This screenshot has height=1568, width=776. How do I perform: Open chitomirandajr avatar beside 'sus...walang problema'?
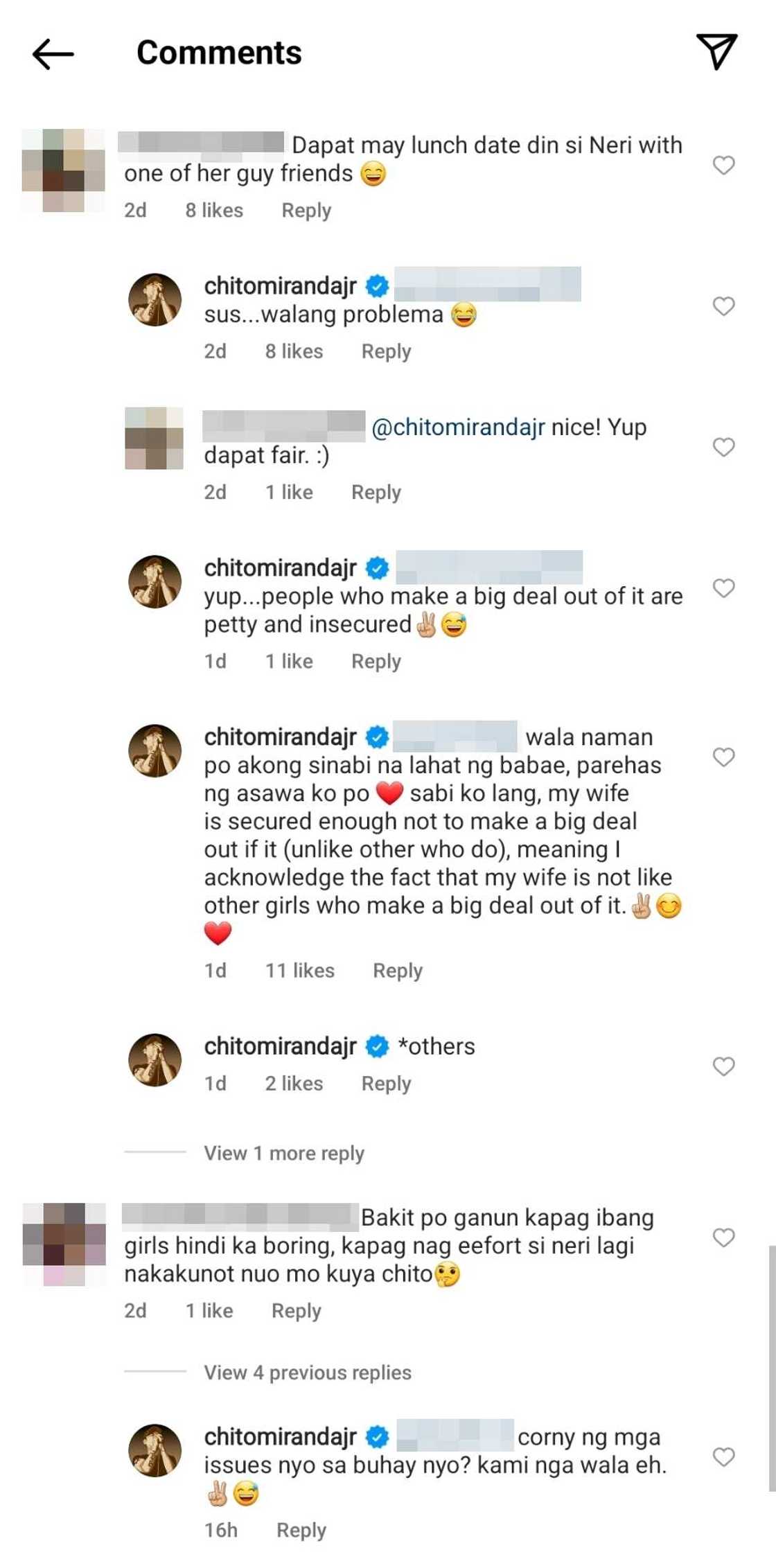point(155,300)
